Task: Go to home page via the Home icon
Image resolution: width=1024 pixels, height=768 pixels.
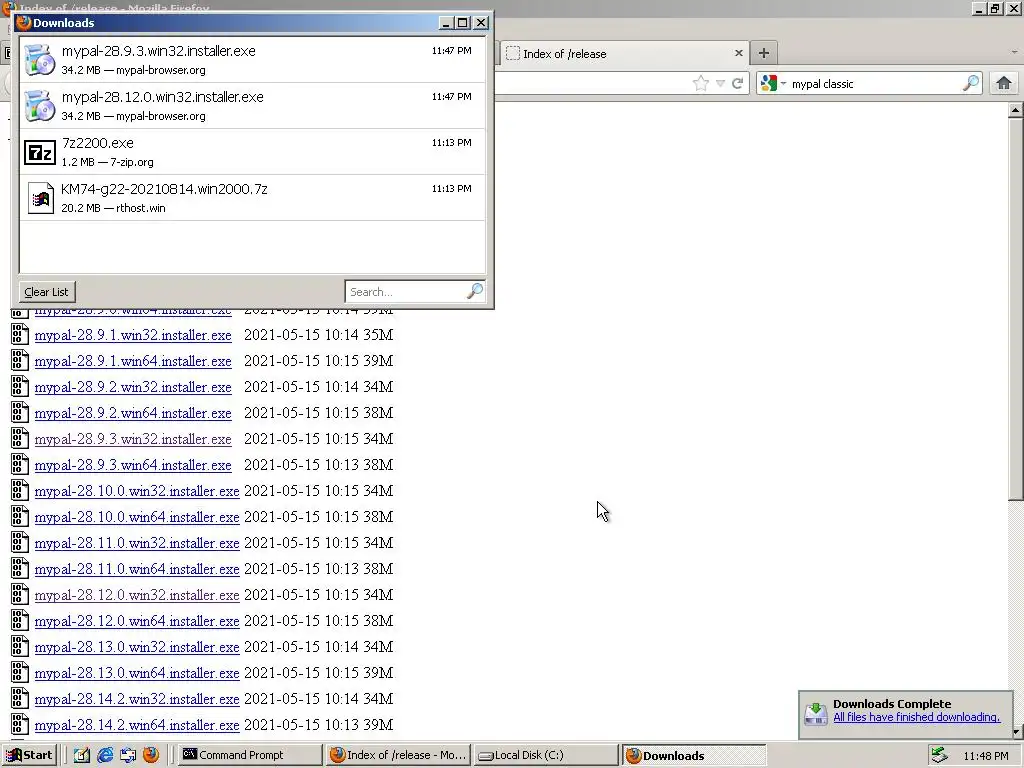Action: 1004,84
